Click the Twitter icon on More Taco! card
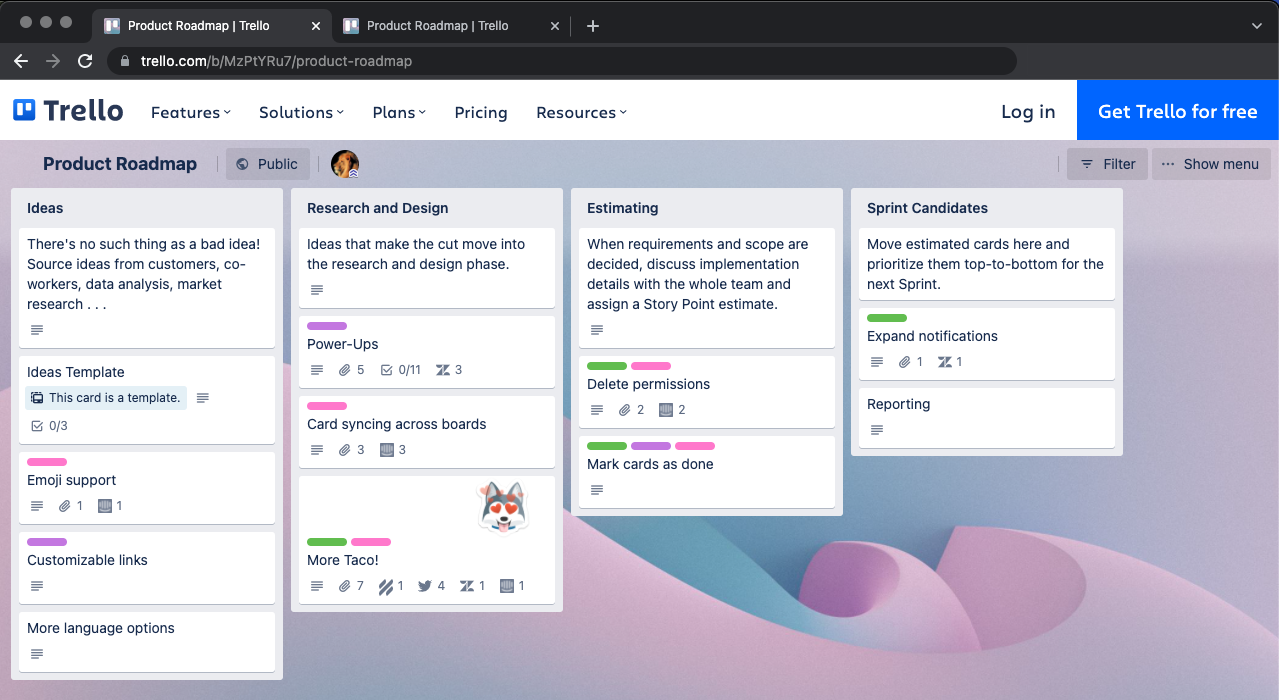This screenshot has width=1279, height=700. pyautogui.click(x=425, y=586)
